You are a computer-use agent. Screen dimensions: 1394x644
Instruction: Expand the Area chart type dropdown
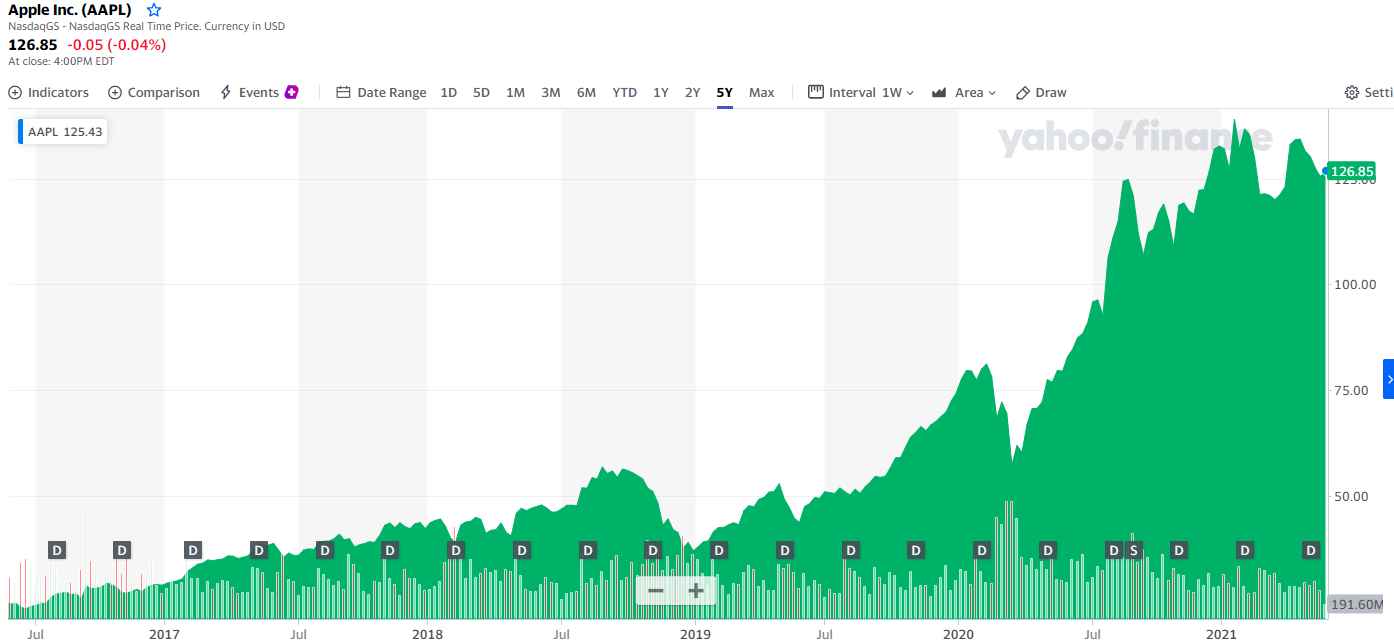[x=964, y=93]
